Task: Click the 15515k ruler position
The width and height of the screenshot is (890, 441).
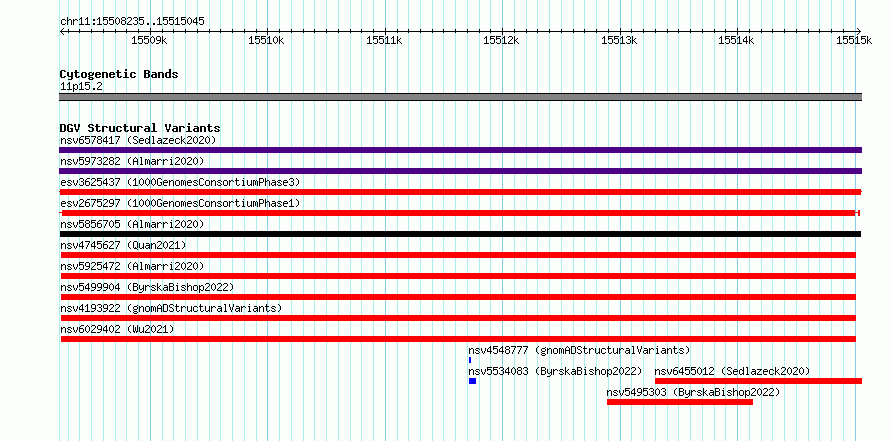Action: click(854, 40)
